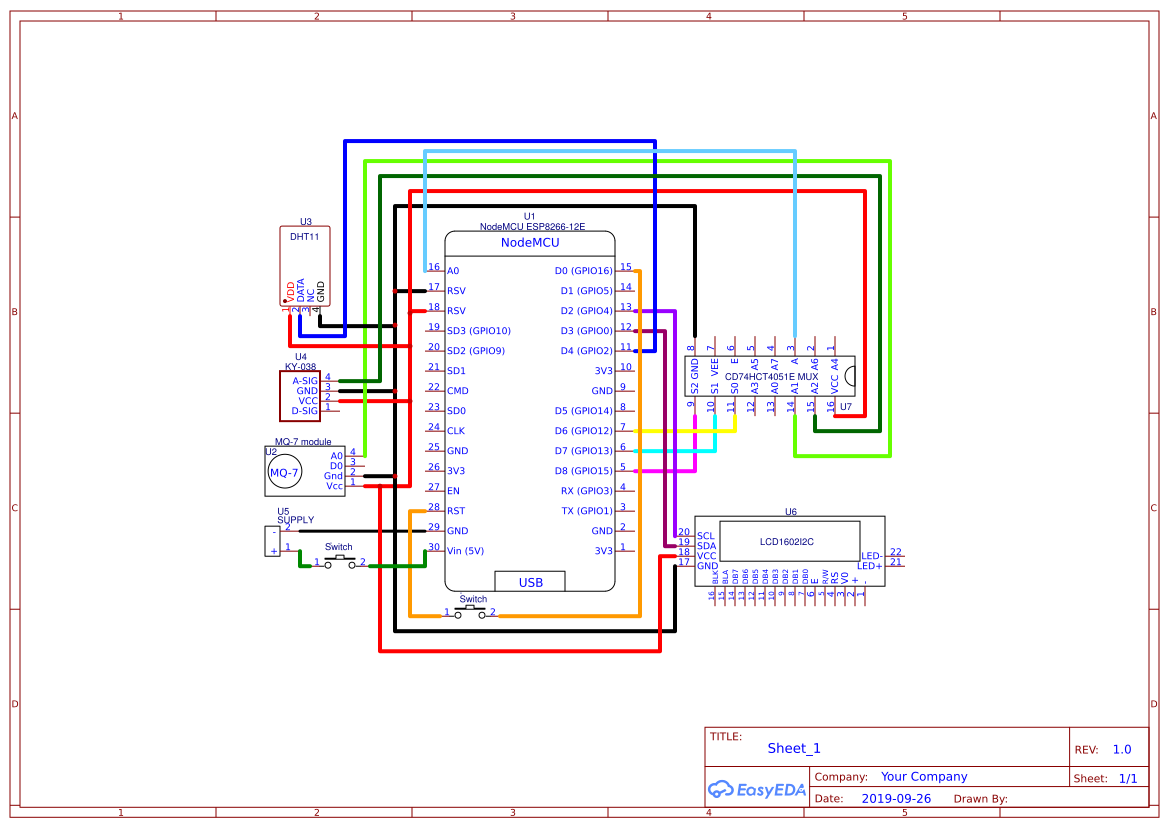Select the reset switch symbol below NodeMCU
This screenshot has height=828, width=1169.
(470, 613)
